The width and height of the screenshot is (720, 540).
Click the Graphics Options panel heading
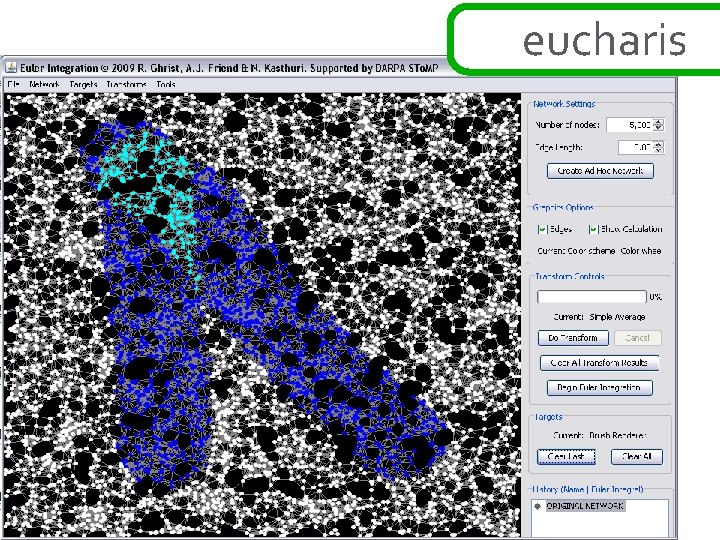click(x=563, y=208)
